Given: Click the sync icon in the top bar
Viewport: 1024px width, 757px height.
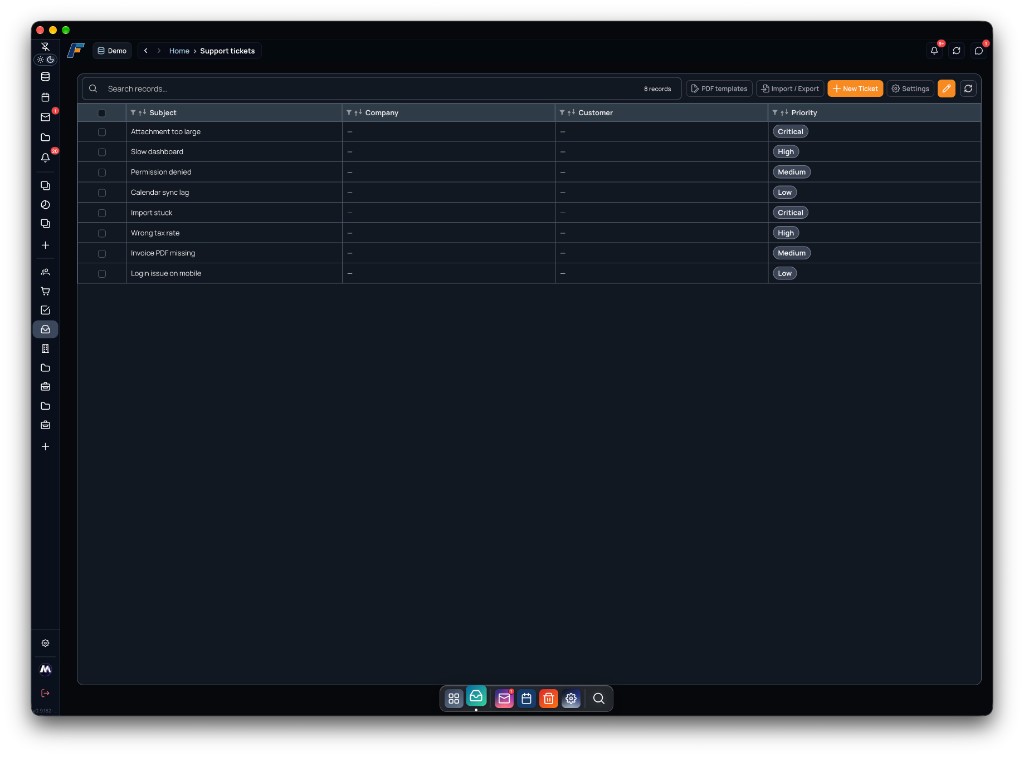Looking at the screenshot, I should (x=956, y=50).
